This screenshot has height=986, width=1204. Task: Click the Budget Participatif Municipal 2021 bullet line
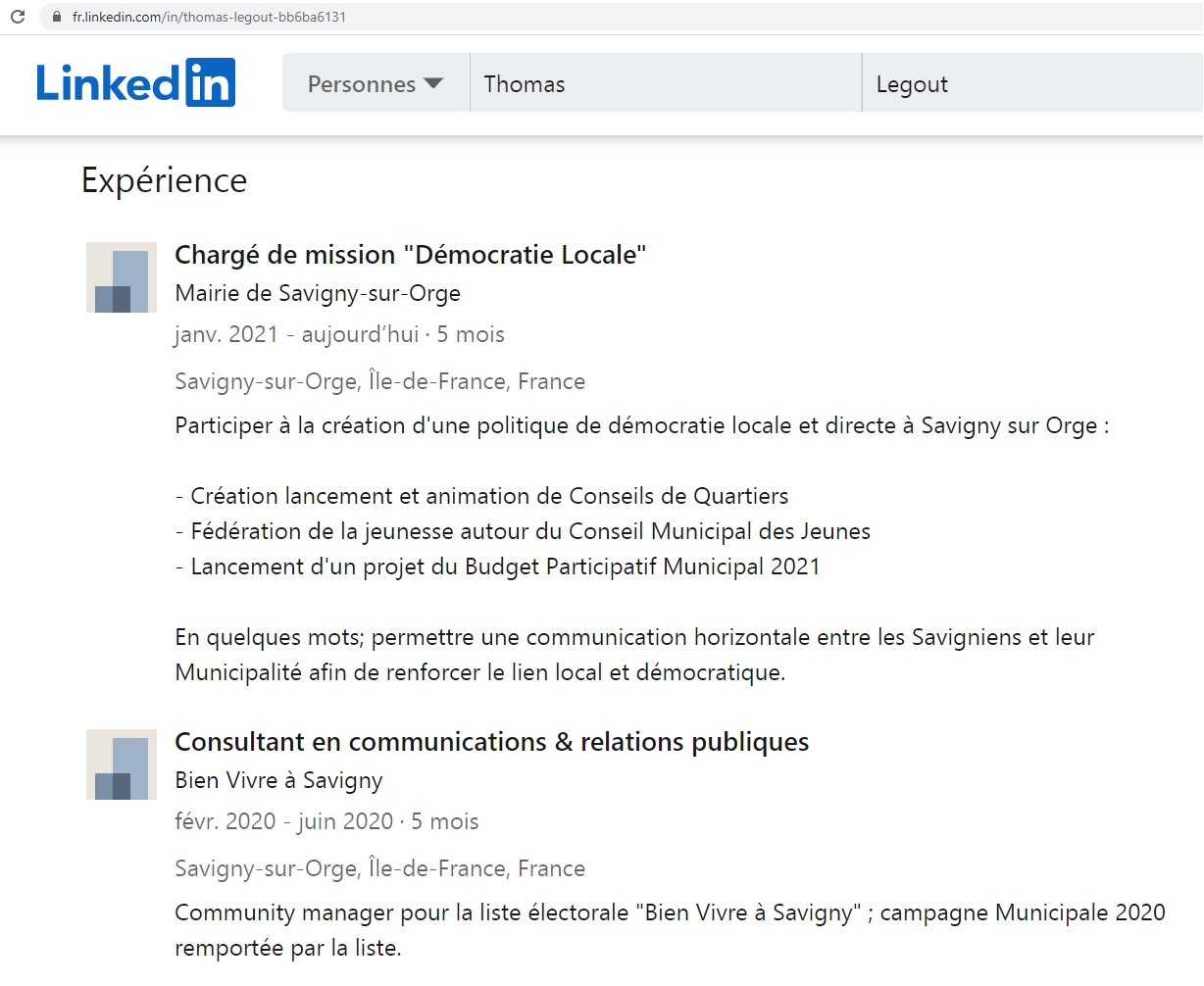(x=497, y=567)
